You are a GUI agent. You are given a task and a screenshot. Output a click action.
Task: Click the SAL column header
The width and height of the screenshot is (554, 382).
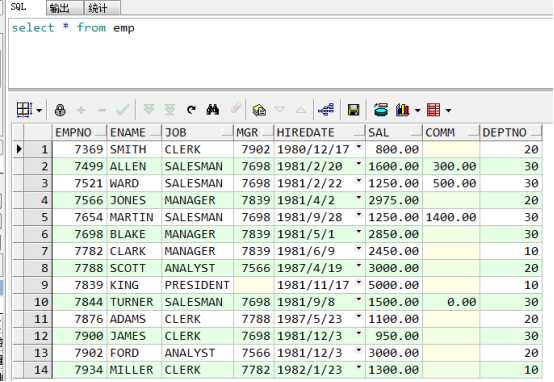click(x=394, y=132)
